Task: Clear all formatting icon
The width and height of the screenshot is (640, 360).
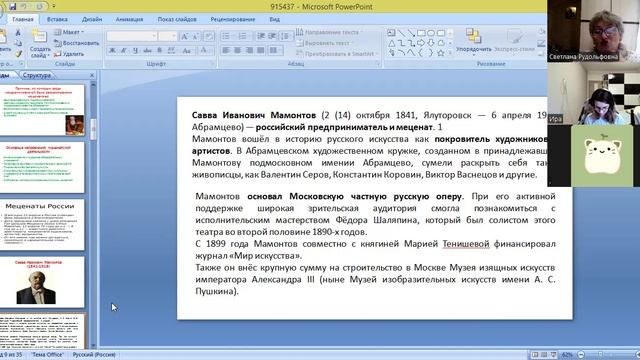Action: 209,37
